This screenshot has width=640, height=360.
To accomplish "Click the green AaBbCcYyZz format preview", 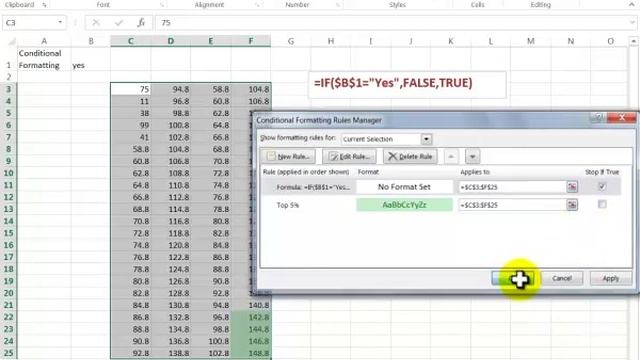I will click(404, 205).
